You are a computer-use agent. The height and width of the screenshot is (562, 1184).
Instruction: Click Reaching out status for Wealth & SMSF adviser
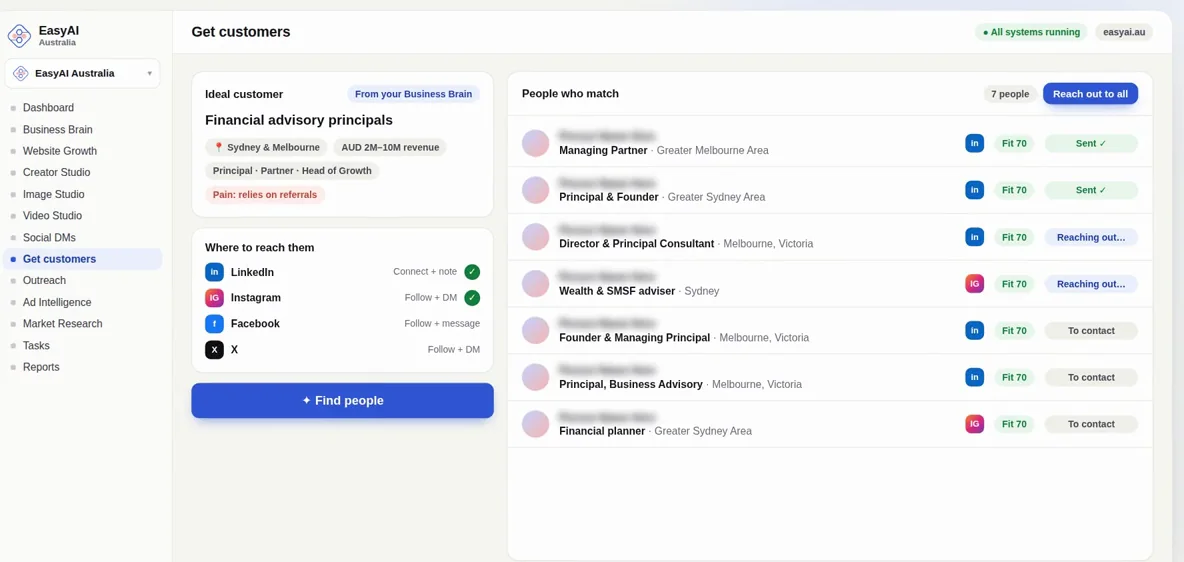click(x=1091, y=284)
